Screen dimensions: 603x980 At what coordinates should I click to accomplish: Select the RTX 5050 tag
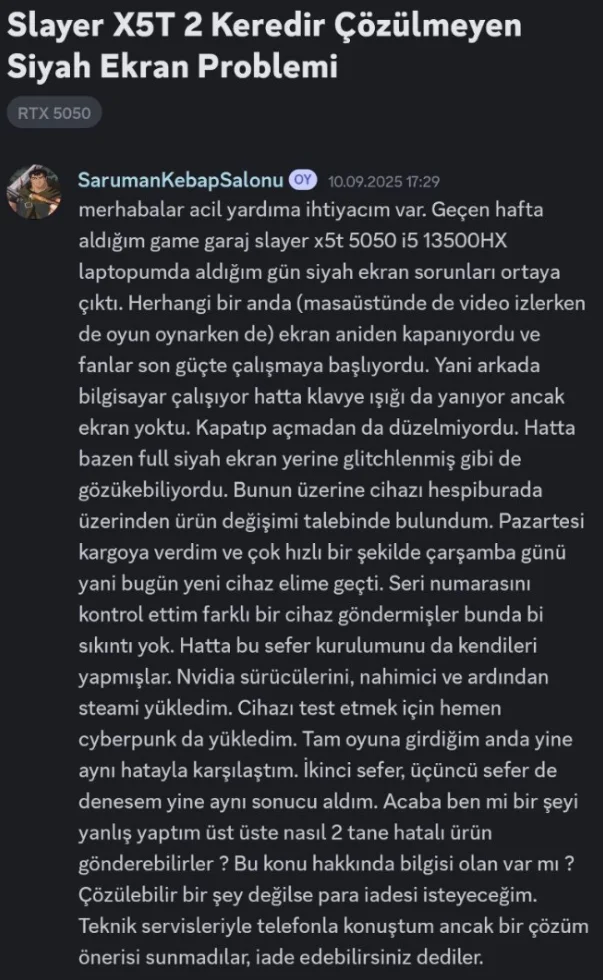pos(54,113)
